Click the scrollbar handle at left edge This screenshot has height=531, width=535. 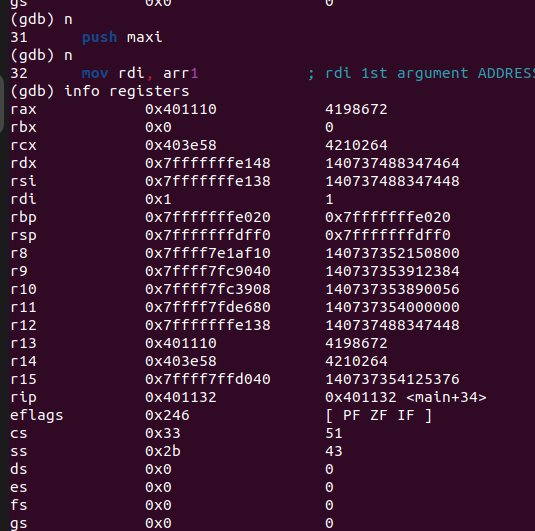coord(2,104)
